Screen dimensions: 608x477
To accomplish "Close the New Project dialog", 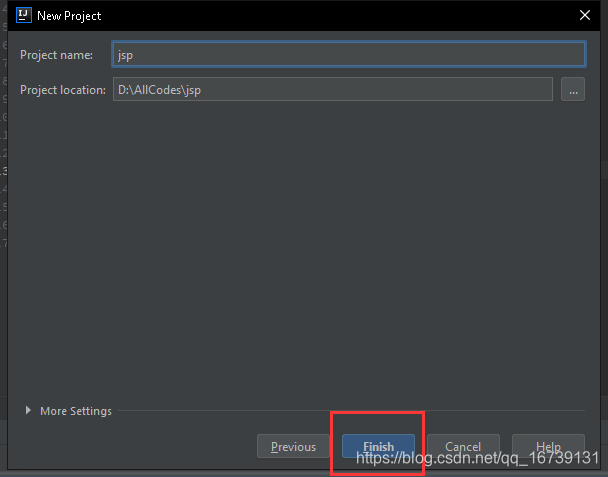I will [585, 15].
